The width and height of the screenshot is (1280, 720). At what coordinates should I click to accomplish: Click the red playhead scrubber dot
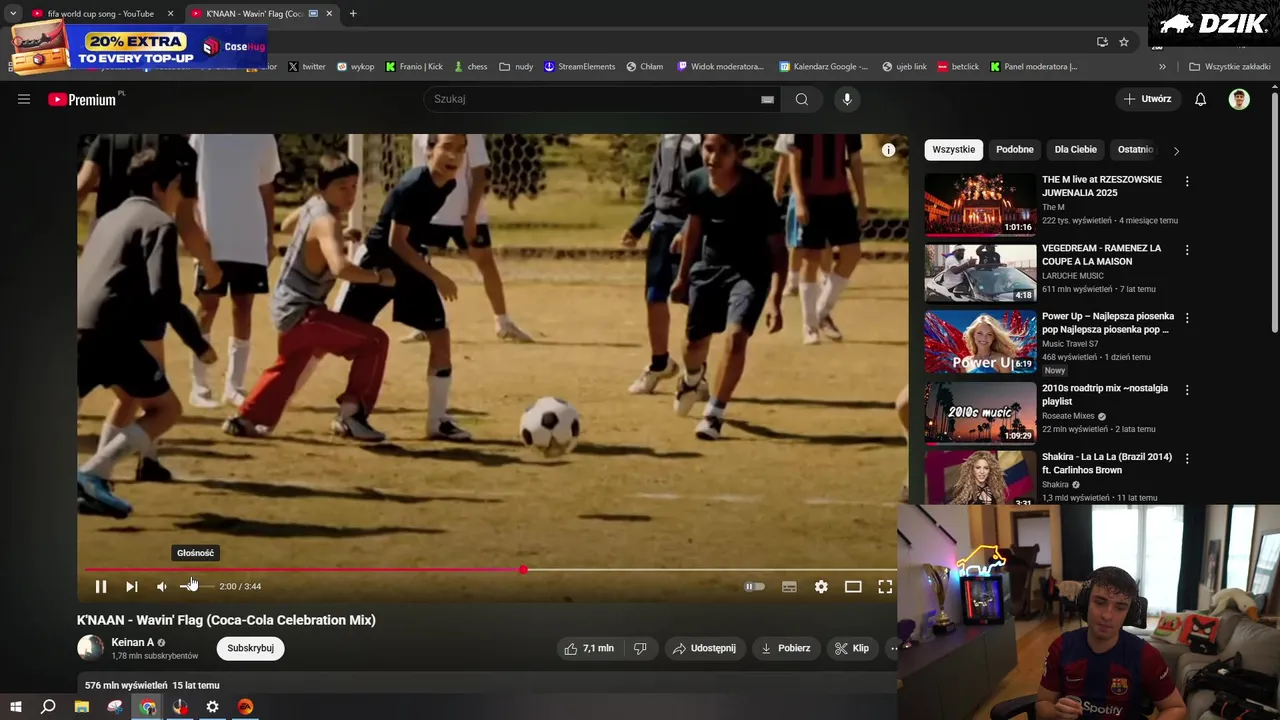click(523, 570)
